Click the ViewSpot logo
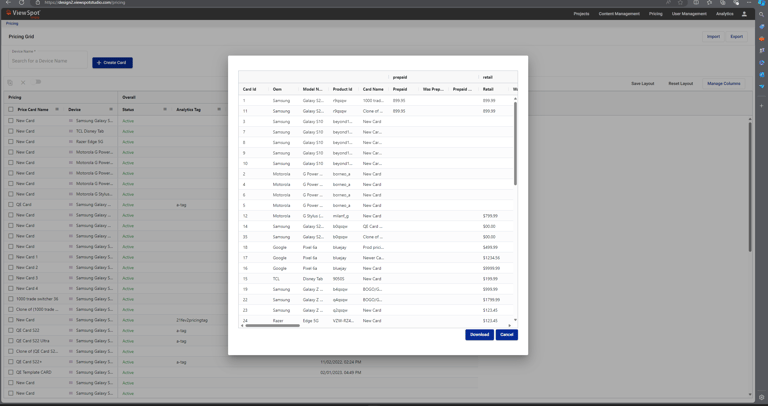768x406 pixels. click(x=23, y=13)
